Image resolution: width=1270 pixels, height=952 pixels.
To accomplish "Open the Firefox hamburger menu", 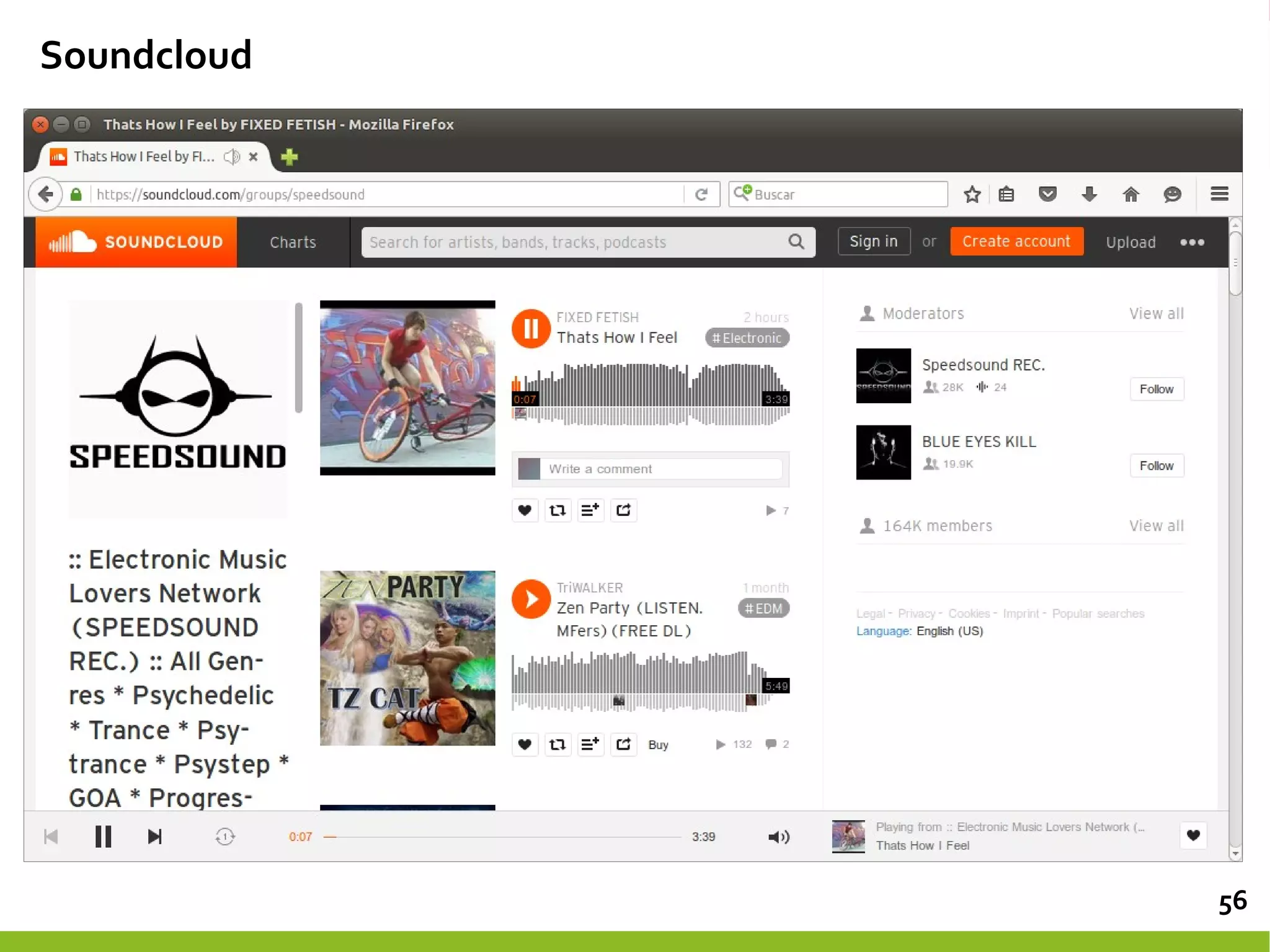I will tap(1219, 194).
